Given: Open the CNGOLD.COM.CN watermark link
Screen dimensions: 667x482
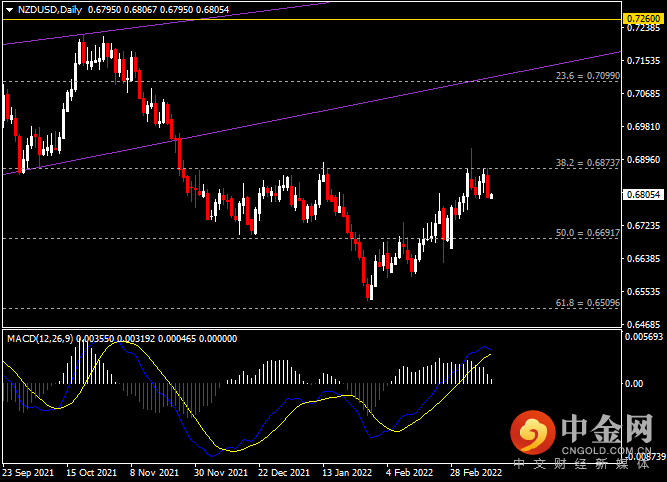Looking at the screenshot, I should tap(606, 450).
